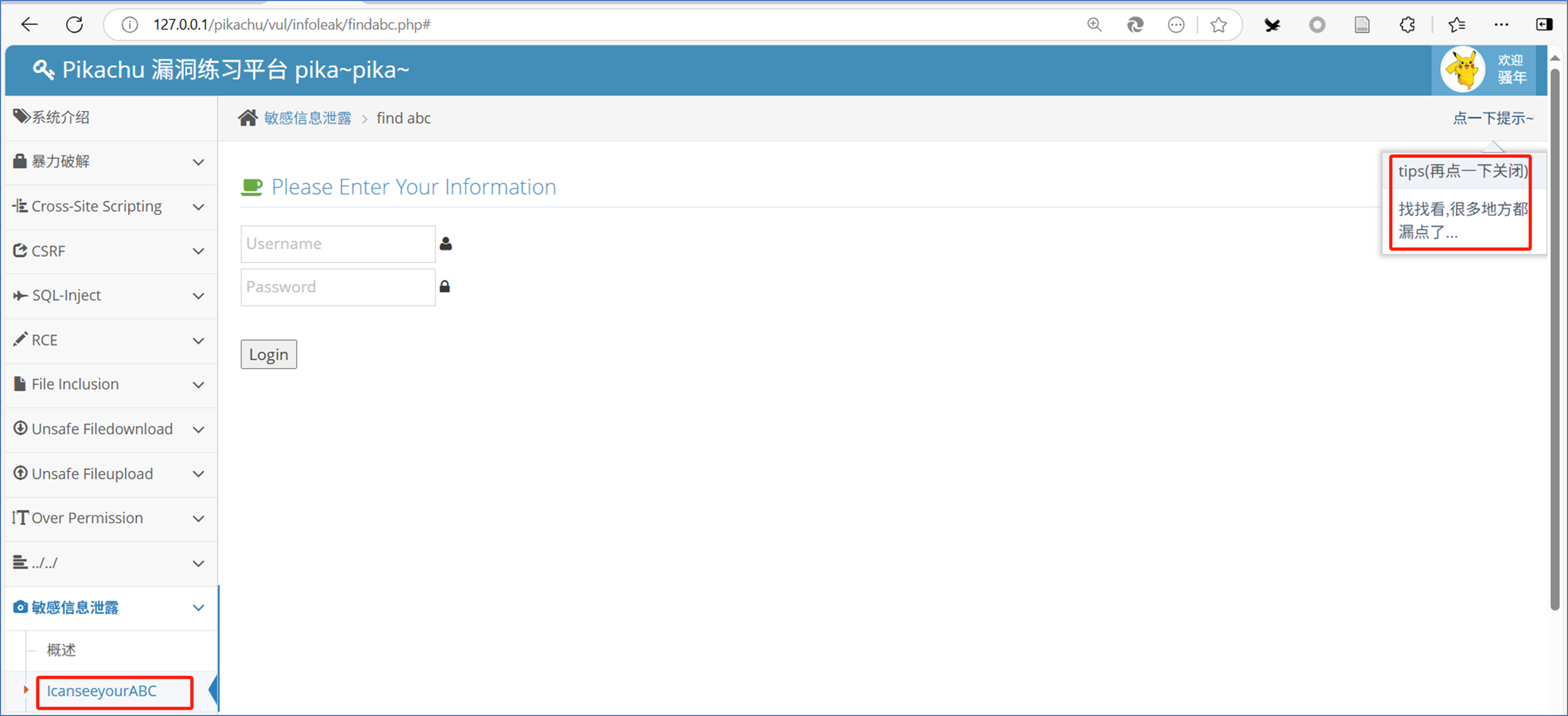Open the RCE sidebar menu

[111, 340]
